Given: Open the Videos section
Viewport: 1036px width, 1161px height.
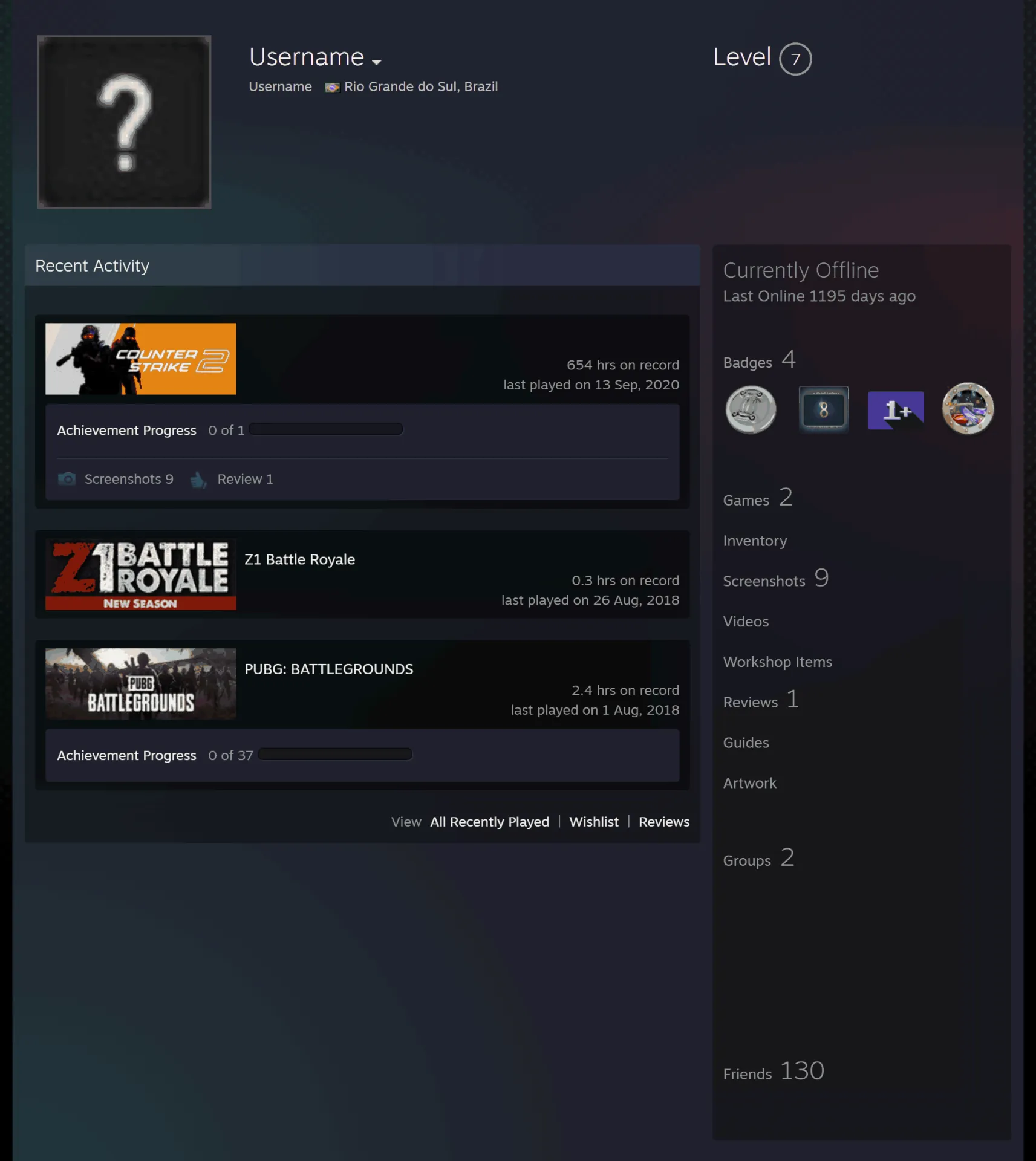Looking at the screenshot, I should (746, 622).
